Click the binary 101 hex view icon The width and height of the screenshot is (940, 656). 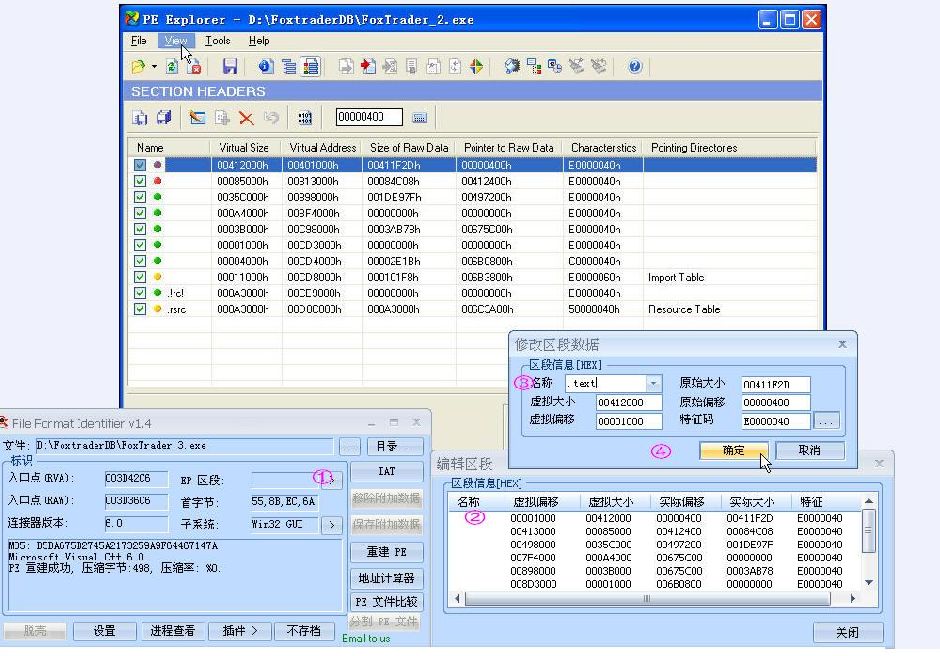(305, 118)
